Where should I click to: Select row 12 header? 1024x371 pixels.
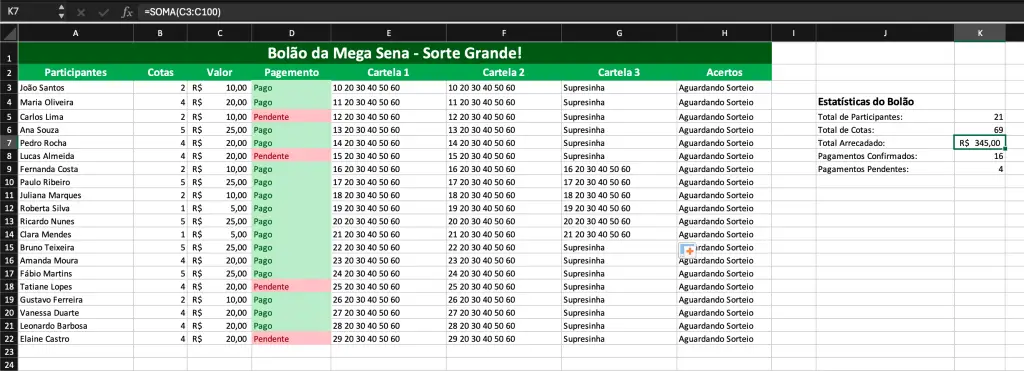9,208
